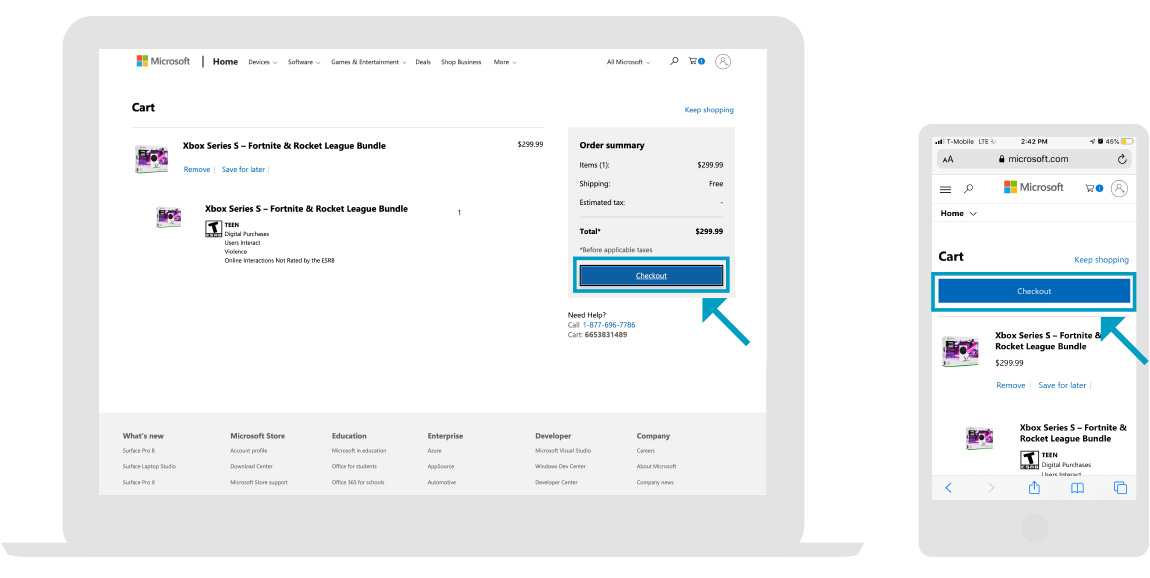Go to Home in laptop navigation
The image size is (1150, 578).
coord(225,62)
